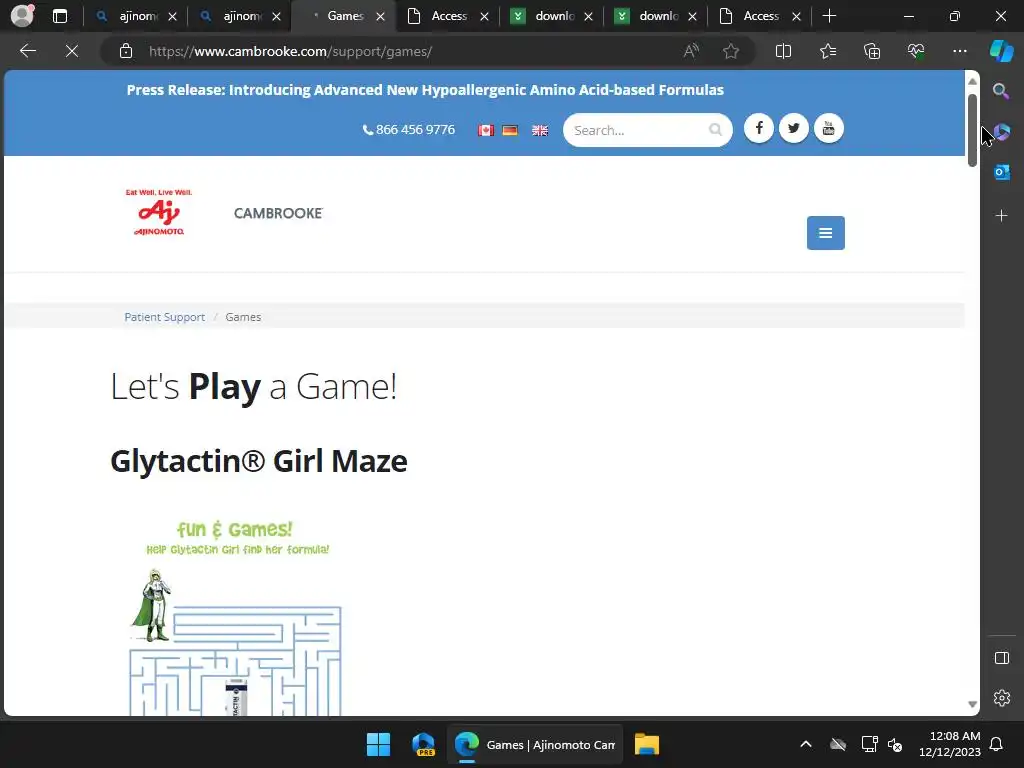
Task: Switch to first download tab
Action: click(x=552, y=16)
